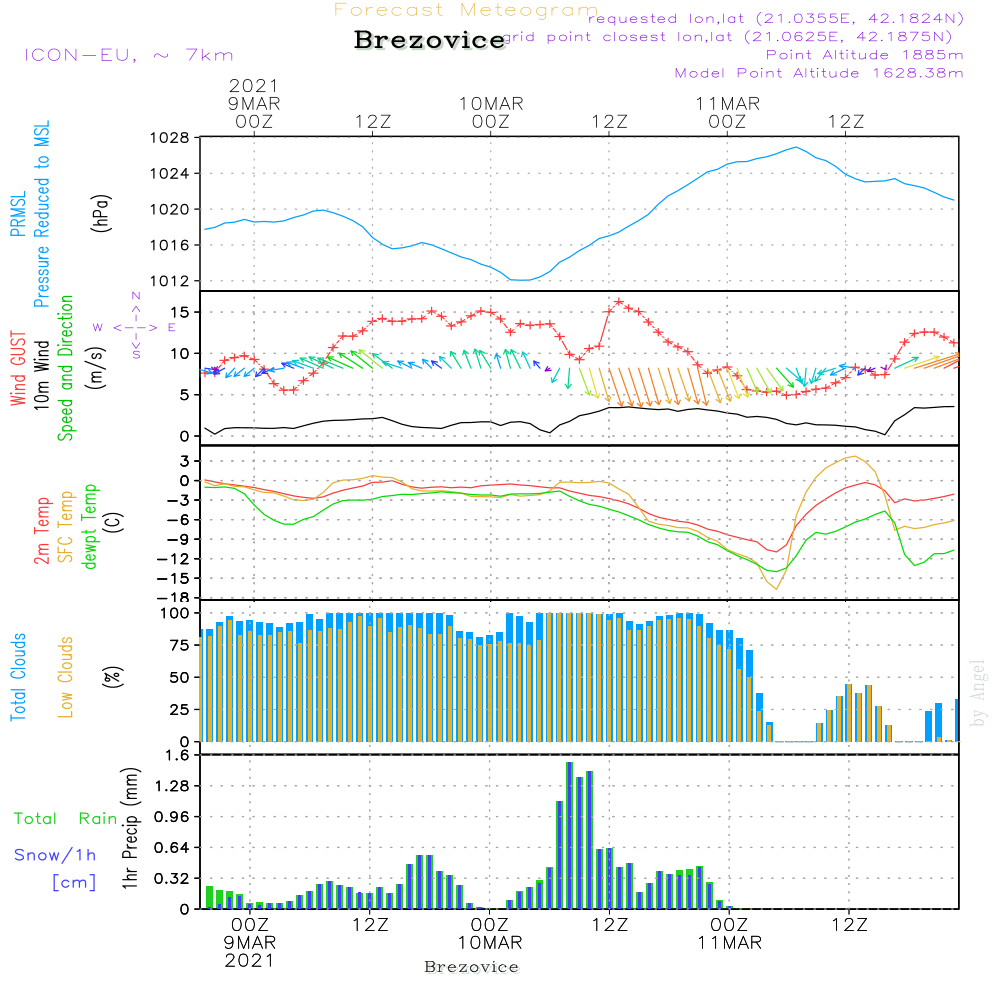Click the 'Forecast Meteogram' heading

pos(466,10)
